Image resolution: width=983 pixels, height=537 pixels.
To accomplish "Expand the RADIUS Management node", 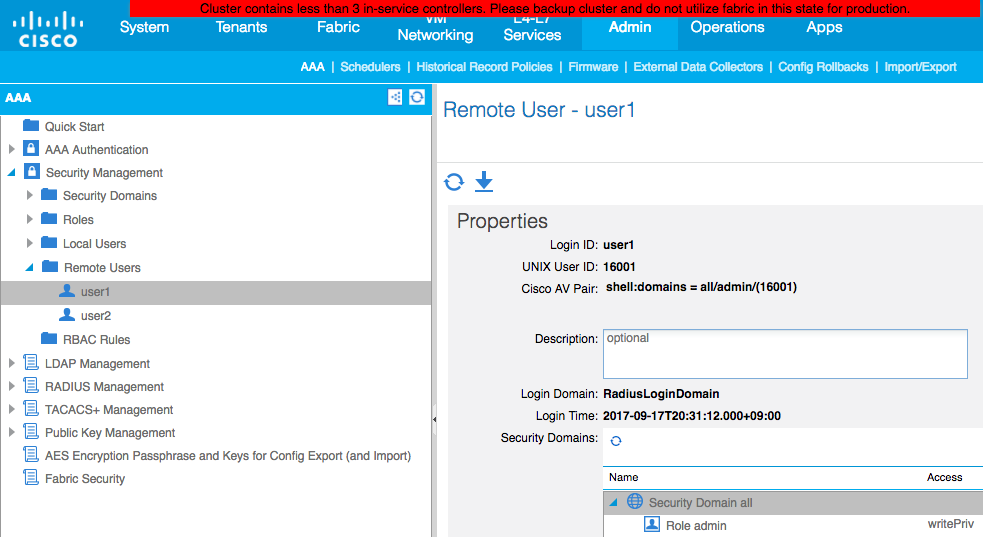I will point(11,386).
